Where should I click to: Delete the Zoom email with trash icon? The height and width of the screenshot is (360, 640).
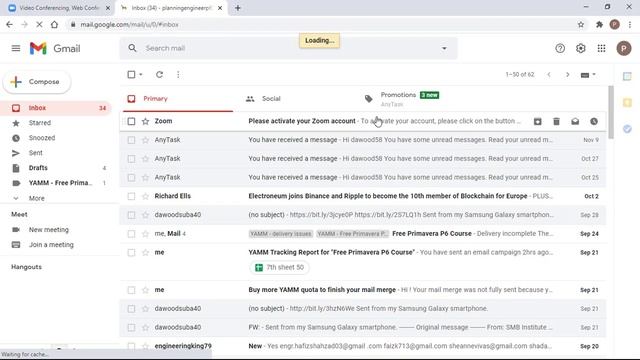[556, 121]
